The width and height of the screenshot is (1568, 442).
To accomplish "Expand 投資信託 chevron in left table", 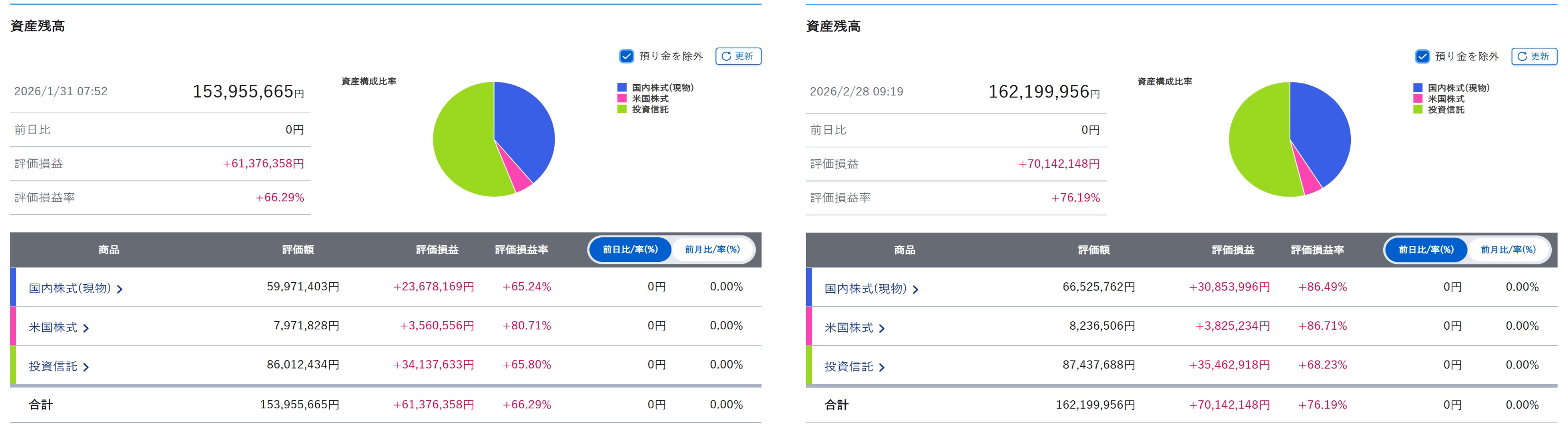I will click(86, 367).
